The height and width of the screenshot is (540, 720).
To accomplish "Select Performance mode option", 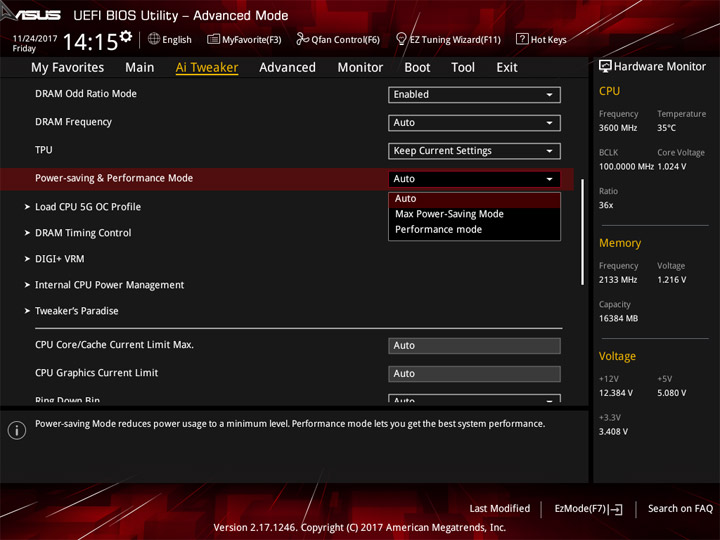I will tap(474, 230).
